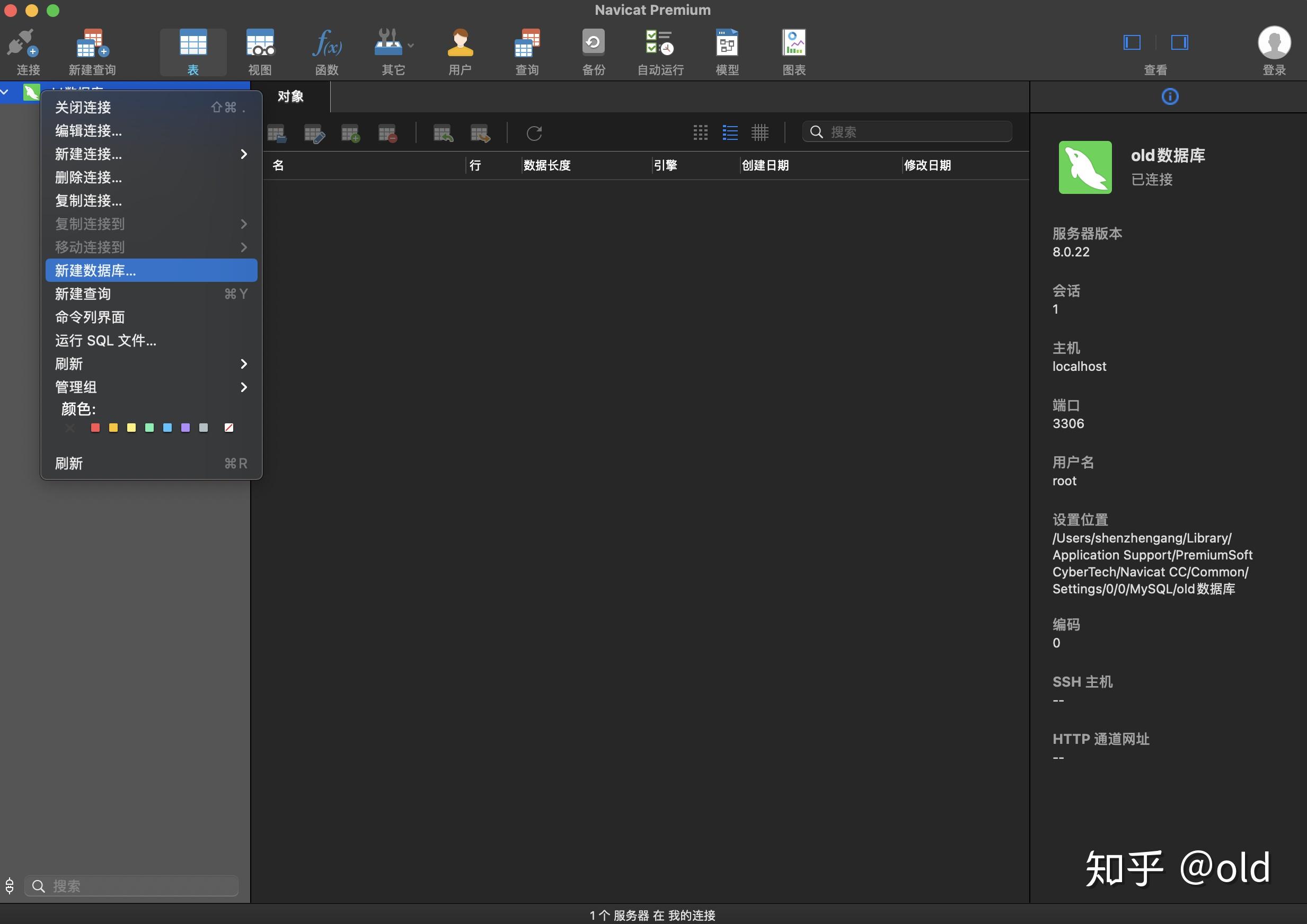This screenshot has width=1307, height=924.
Task: Click the 查询 (Query) toolbar icon
Action: coord(527,43)
